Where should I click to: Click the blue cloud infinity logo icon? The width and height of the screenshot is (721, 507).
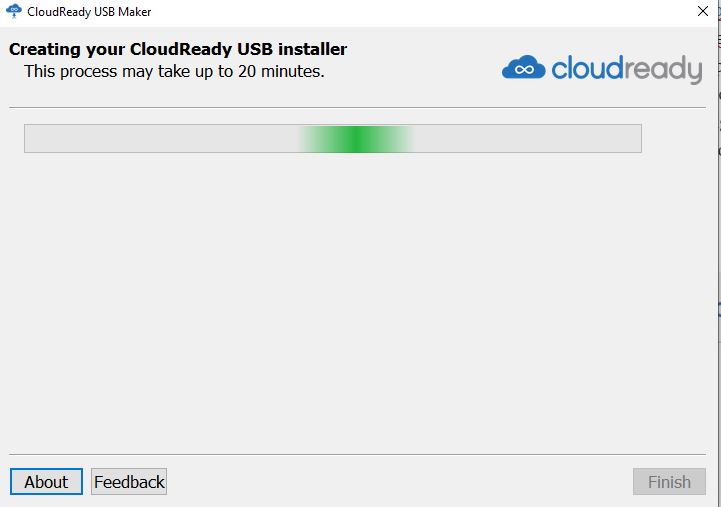click(x=523, y=69)
